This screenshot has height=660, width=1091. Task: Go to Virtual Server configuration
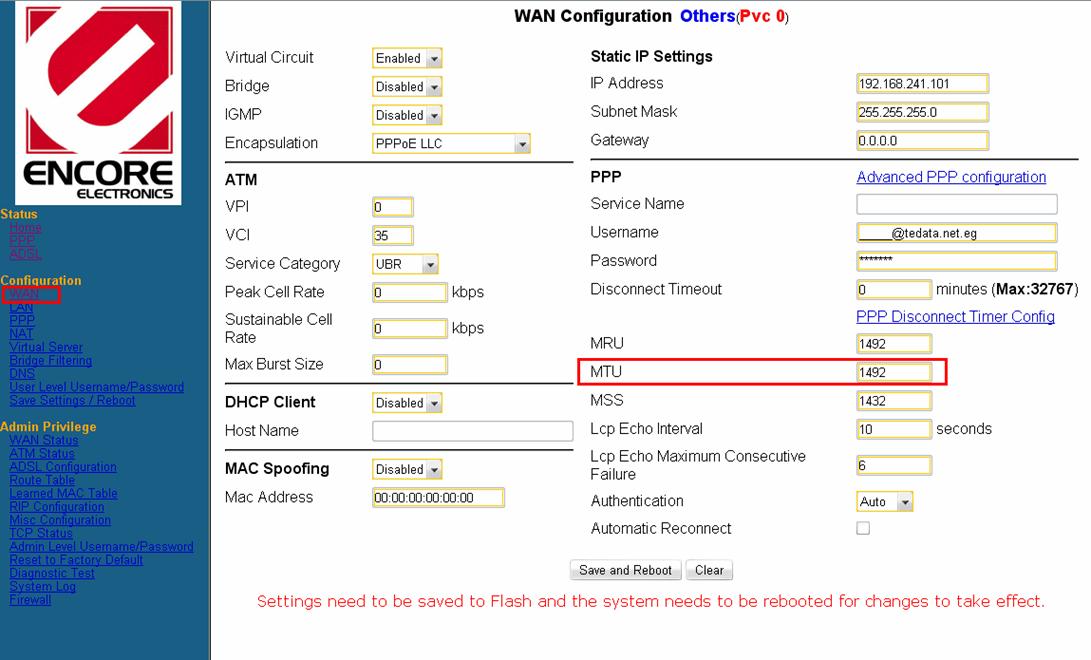[x=46, y=346]
